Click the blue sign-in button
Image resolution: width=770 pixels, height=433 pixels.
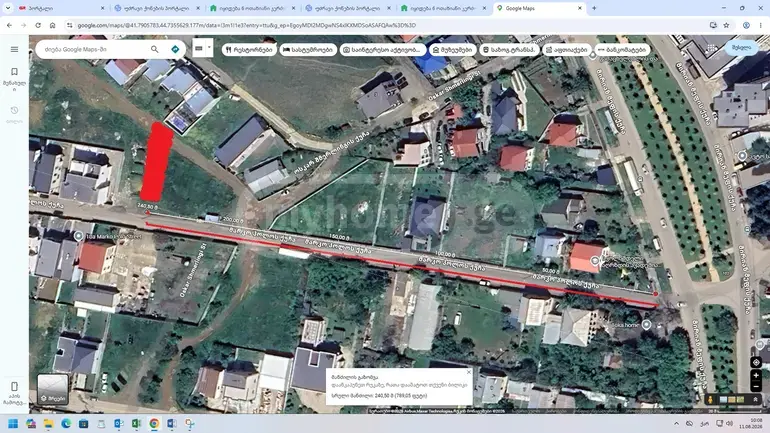coord(742,48)
